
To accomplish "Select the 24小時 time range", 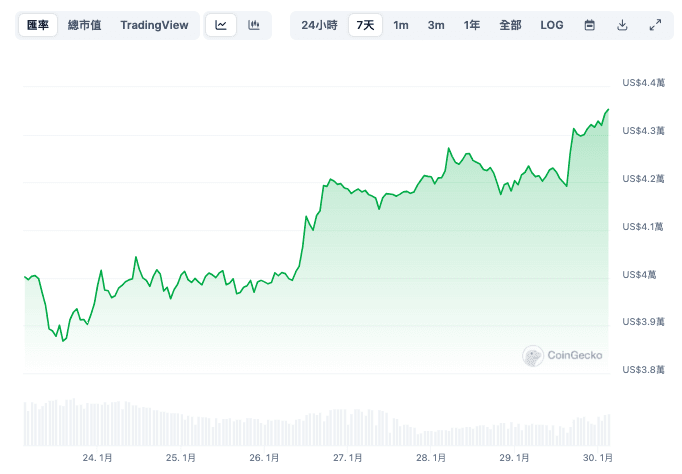I will pos(319,25).
